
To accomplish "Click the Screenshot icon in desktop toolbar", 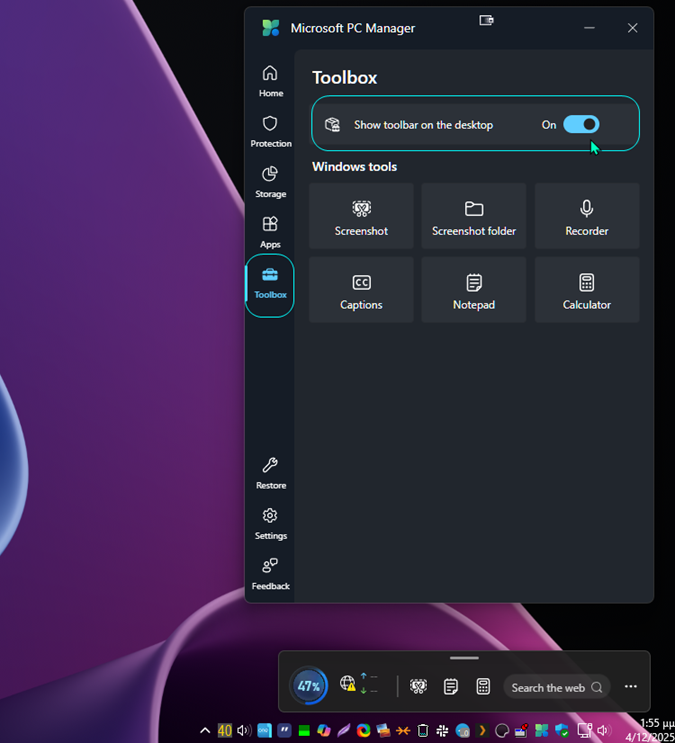I will [419, 687].
